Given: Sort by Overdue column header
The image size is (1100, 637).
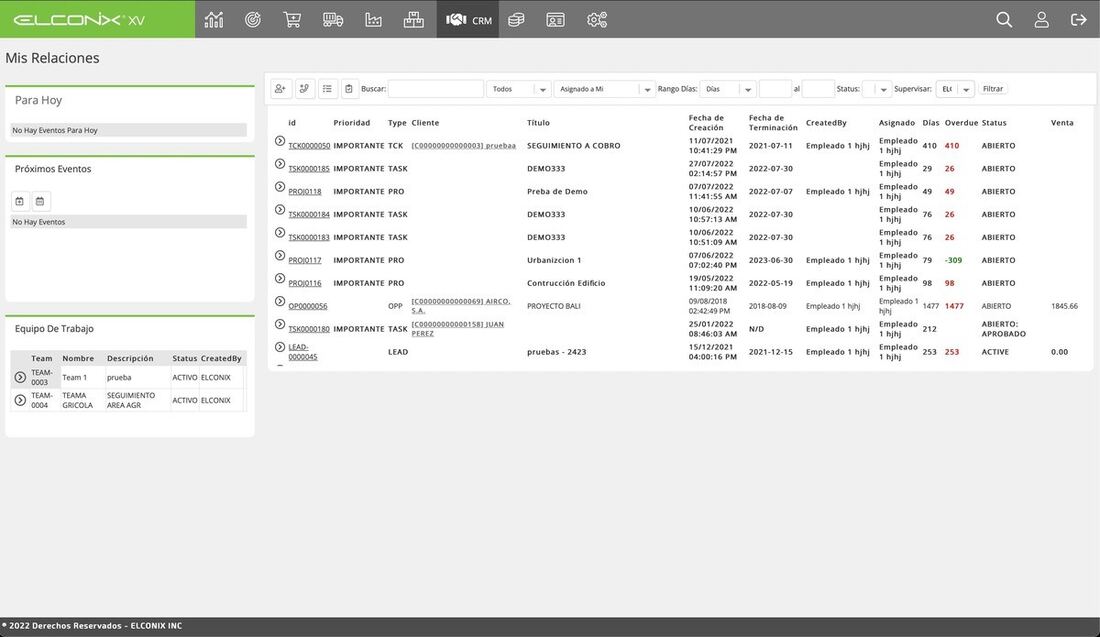Looking at the screenshot, I should pyautogui.click(x=961, y=123).
